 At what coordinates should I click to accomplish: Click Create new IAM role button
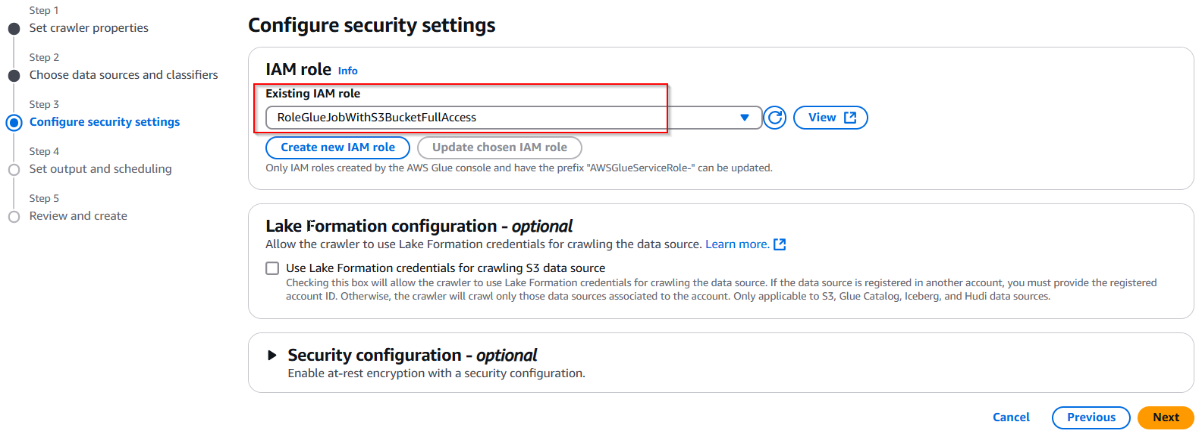pyautogui.click(x=337, y=147)
